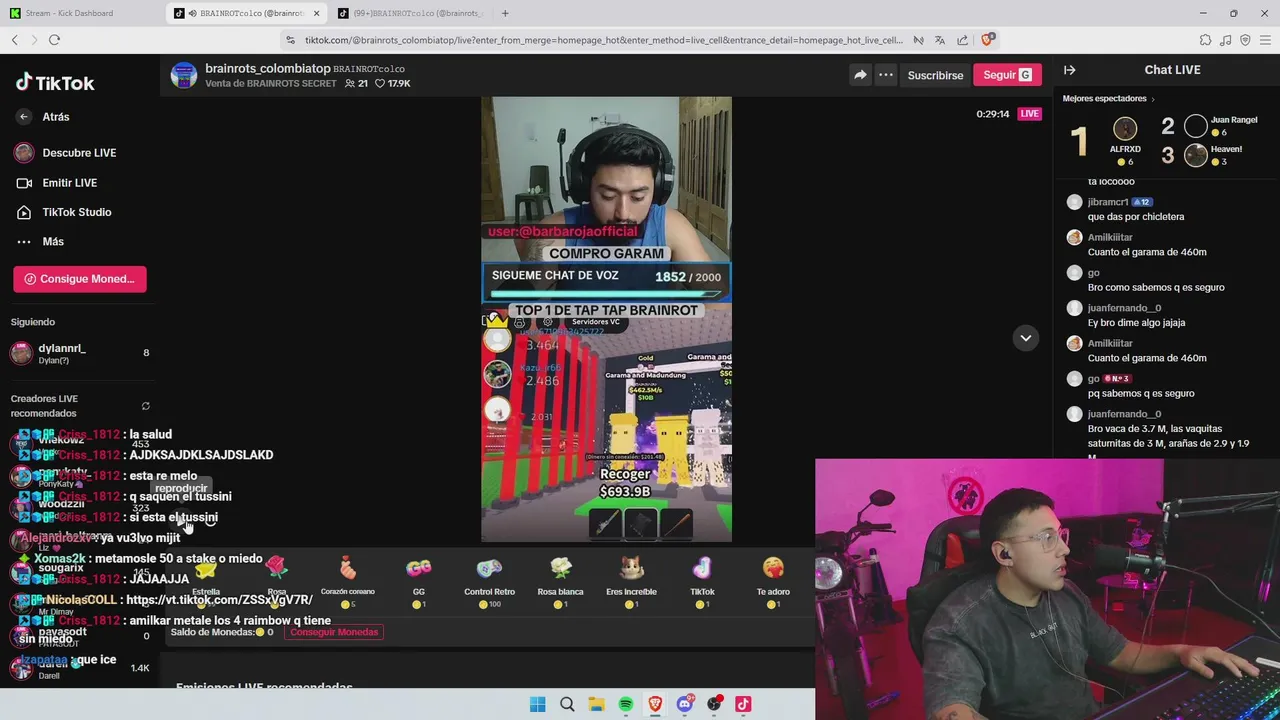
Task: Open Windows taskbar Search
Action: click(x=567, y=704)
